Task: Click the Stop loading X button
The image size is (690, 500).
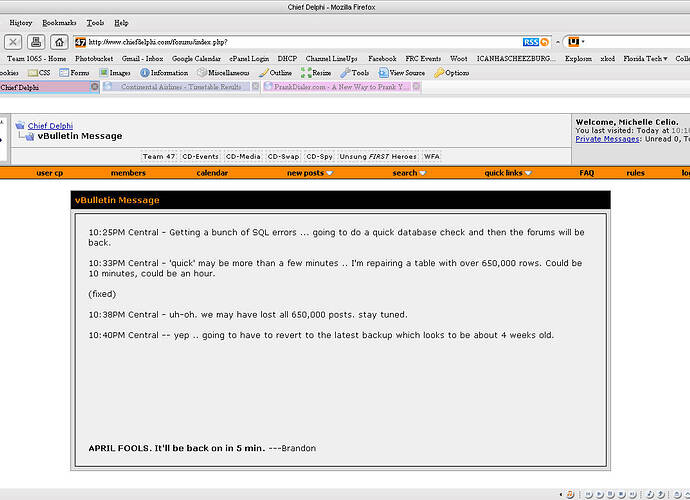Action: point(13,42)
